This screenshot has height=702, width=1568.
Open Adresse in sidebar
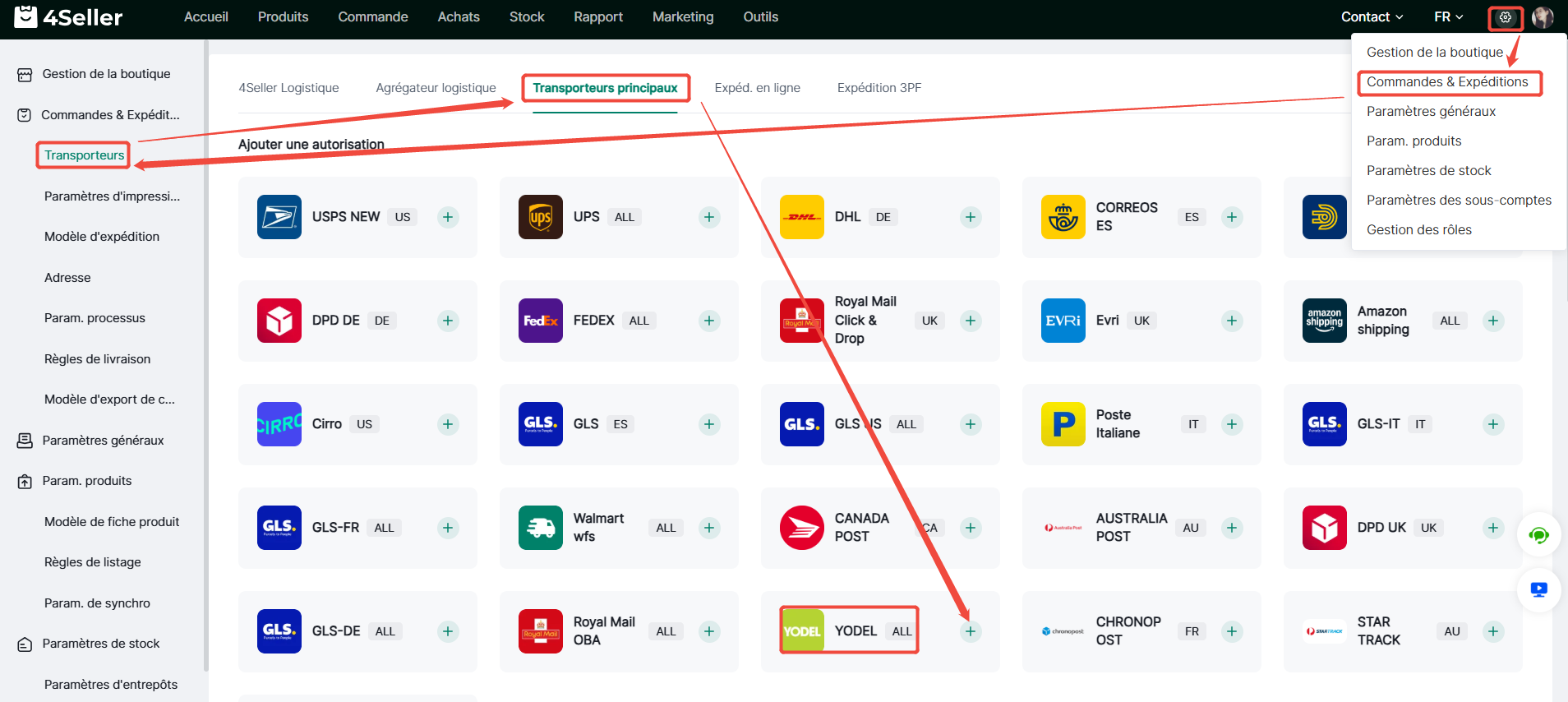pyautogui.click(x=67, y=278)
